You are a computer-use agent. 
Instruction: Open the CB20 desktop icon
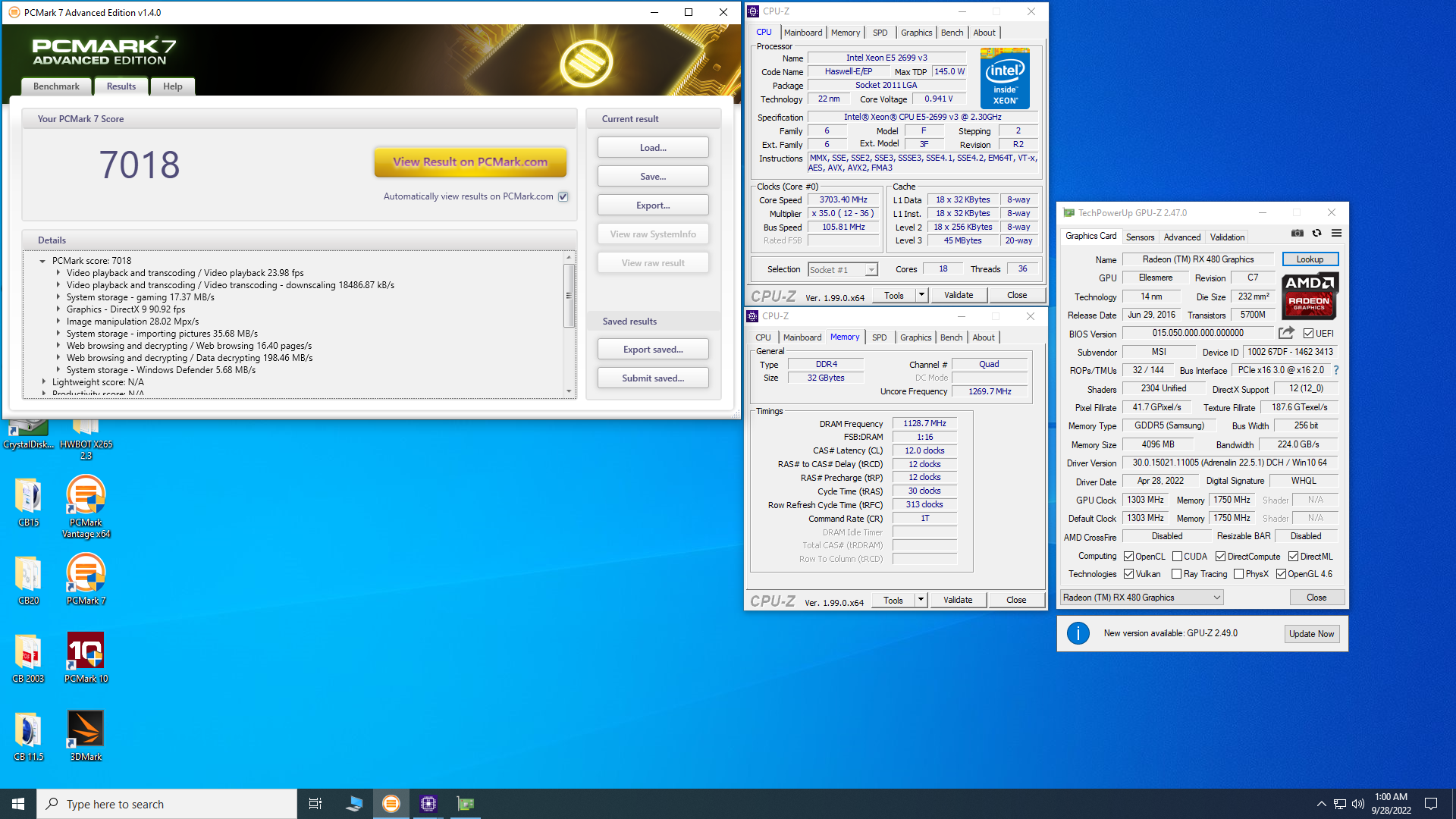coord(29,580)
